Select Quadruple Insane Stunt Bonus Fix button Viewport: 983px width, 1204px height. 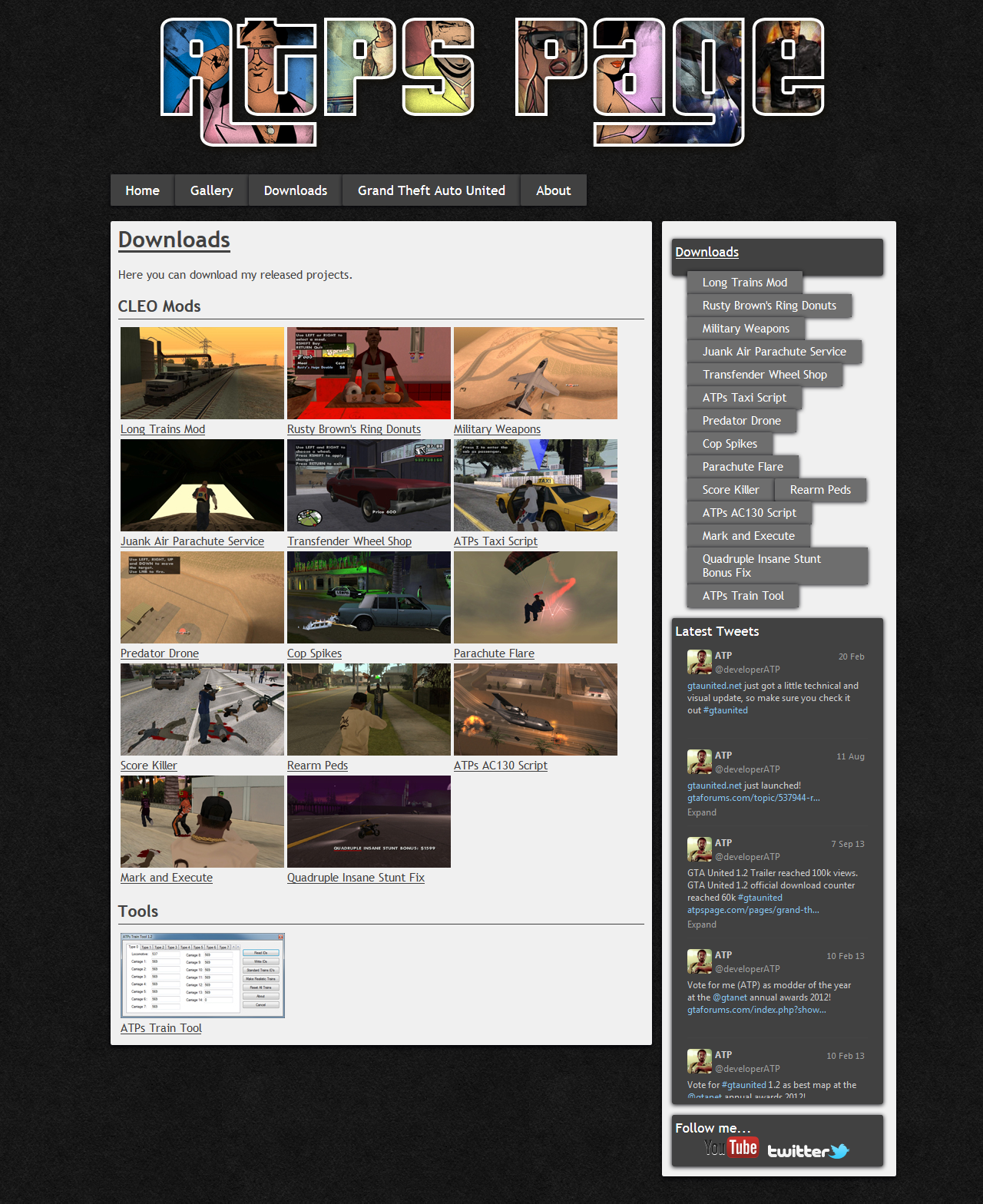tap(777, 566)
